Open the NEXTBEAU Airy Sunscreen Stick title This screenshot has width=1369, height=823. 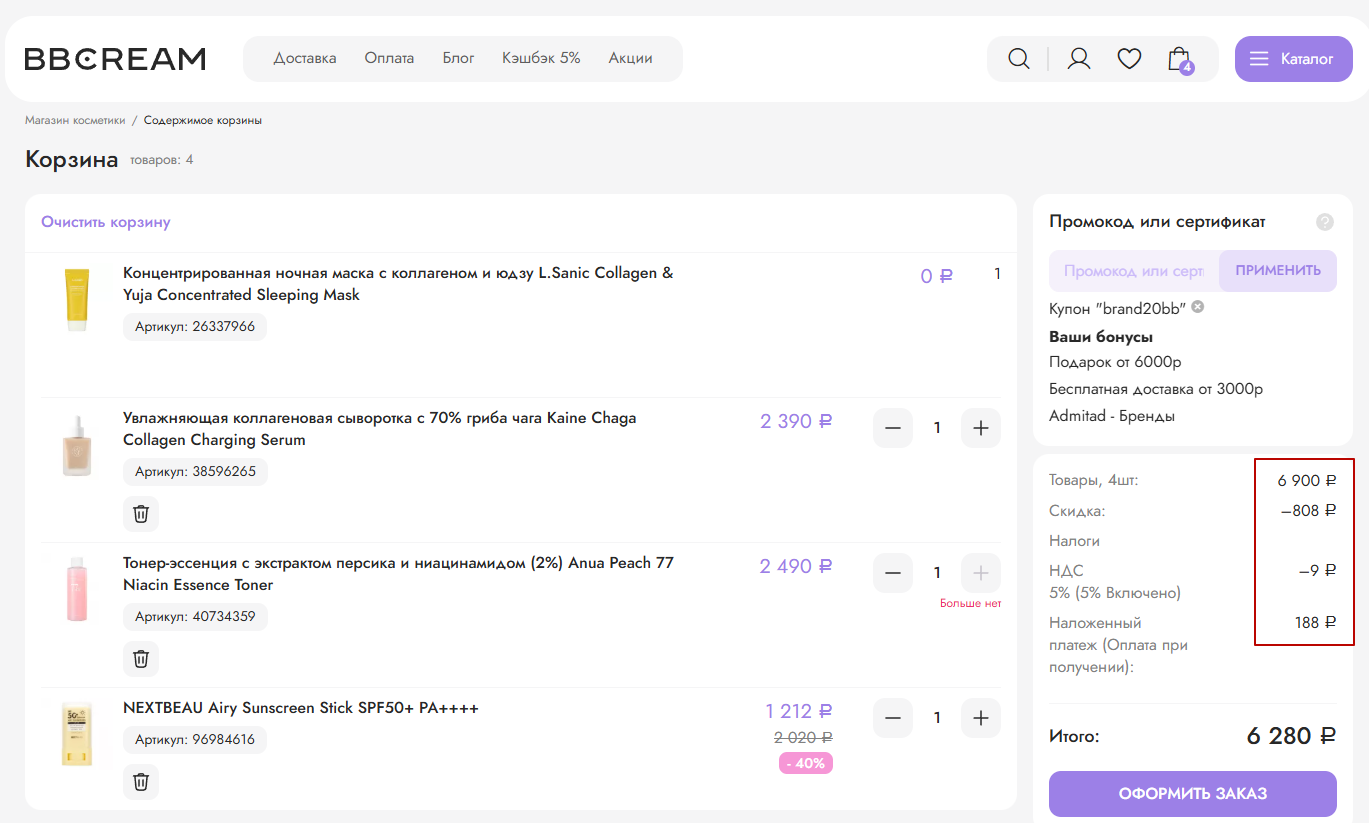click(301, 708)
